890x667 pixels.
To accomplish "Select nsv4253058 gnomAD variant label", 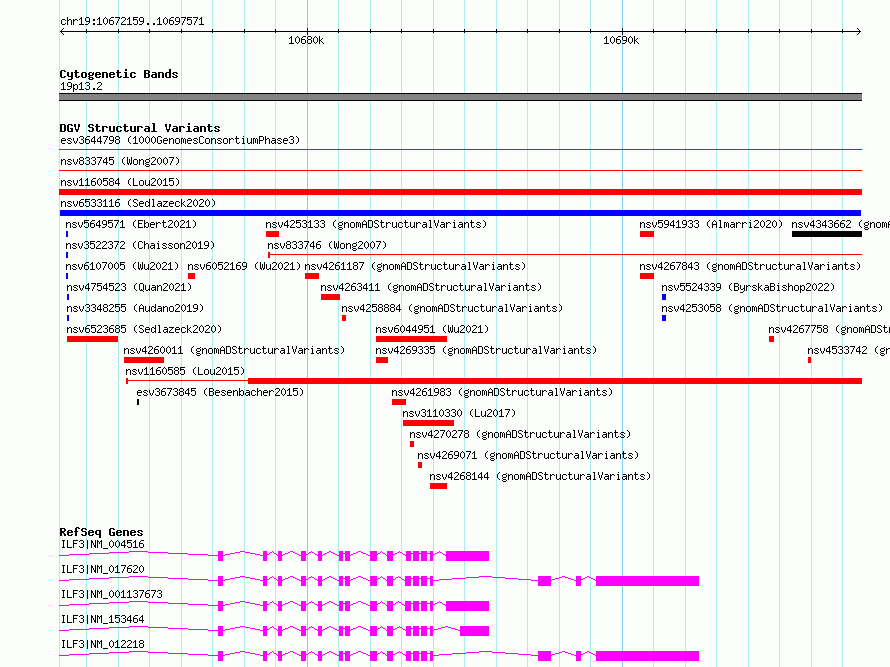I will (x=773, y=308).
